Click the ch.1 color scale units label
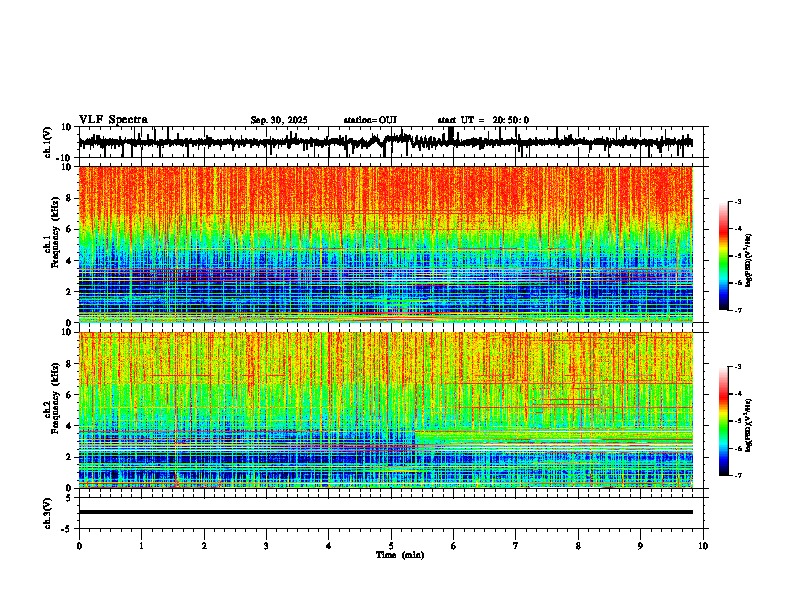 tap(749, 261)
